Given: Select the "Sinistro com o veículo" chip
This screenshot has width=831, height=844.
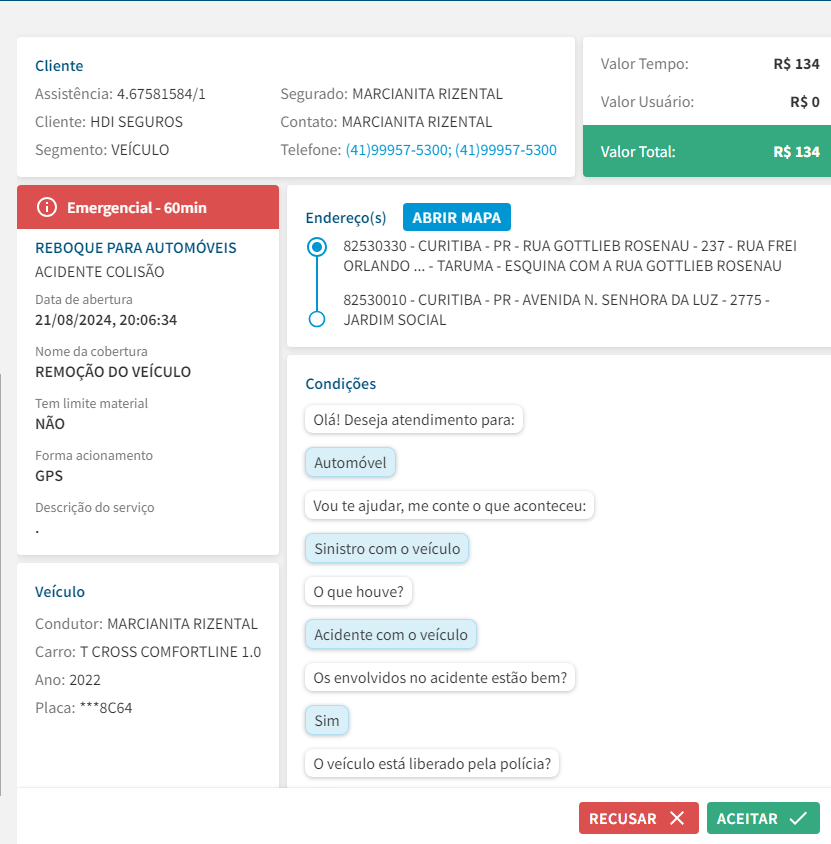Looking at the screenshot, I should click(x=387, y=549).
